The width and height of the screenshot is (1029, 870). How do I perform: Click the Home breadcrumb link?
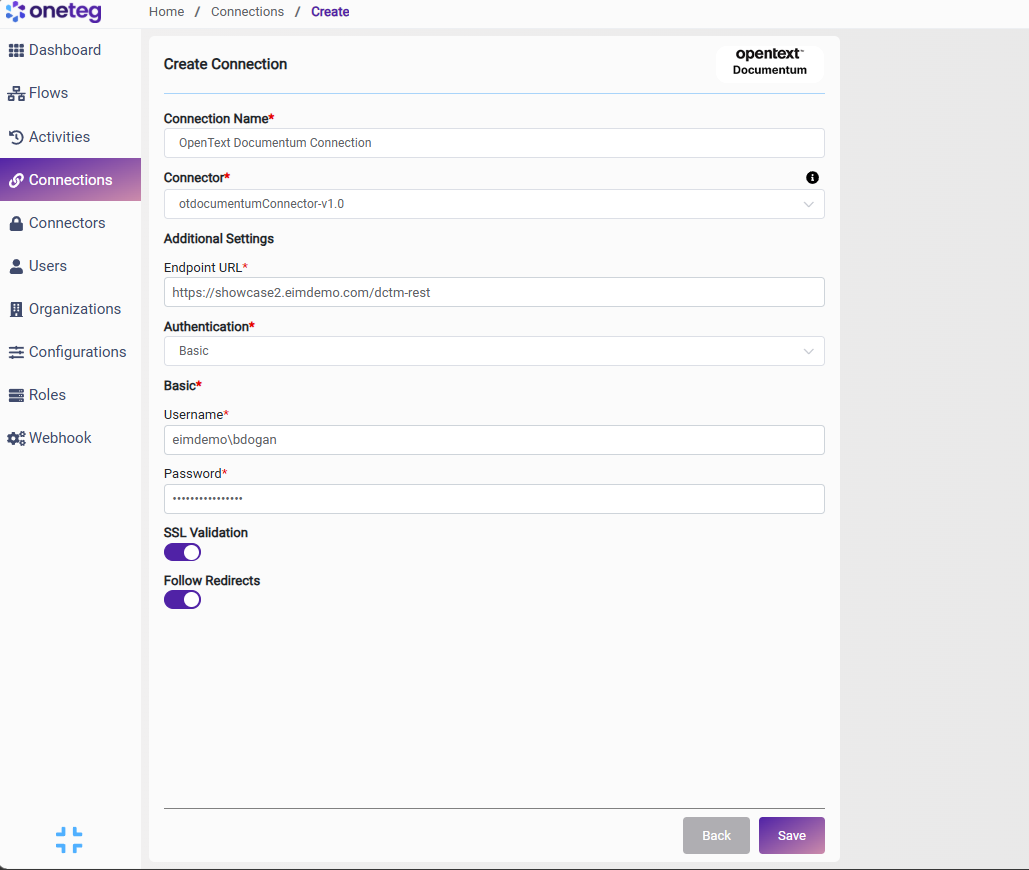166,12
